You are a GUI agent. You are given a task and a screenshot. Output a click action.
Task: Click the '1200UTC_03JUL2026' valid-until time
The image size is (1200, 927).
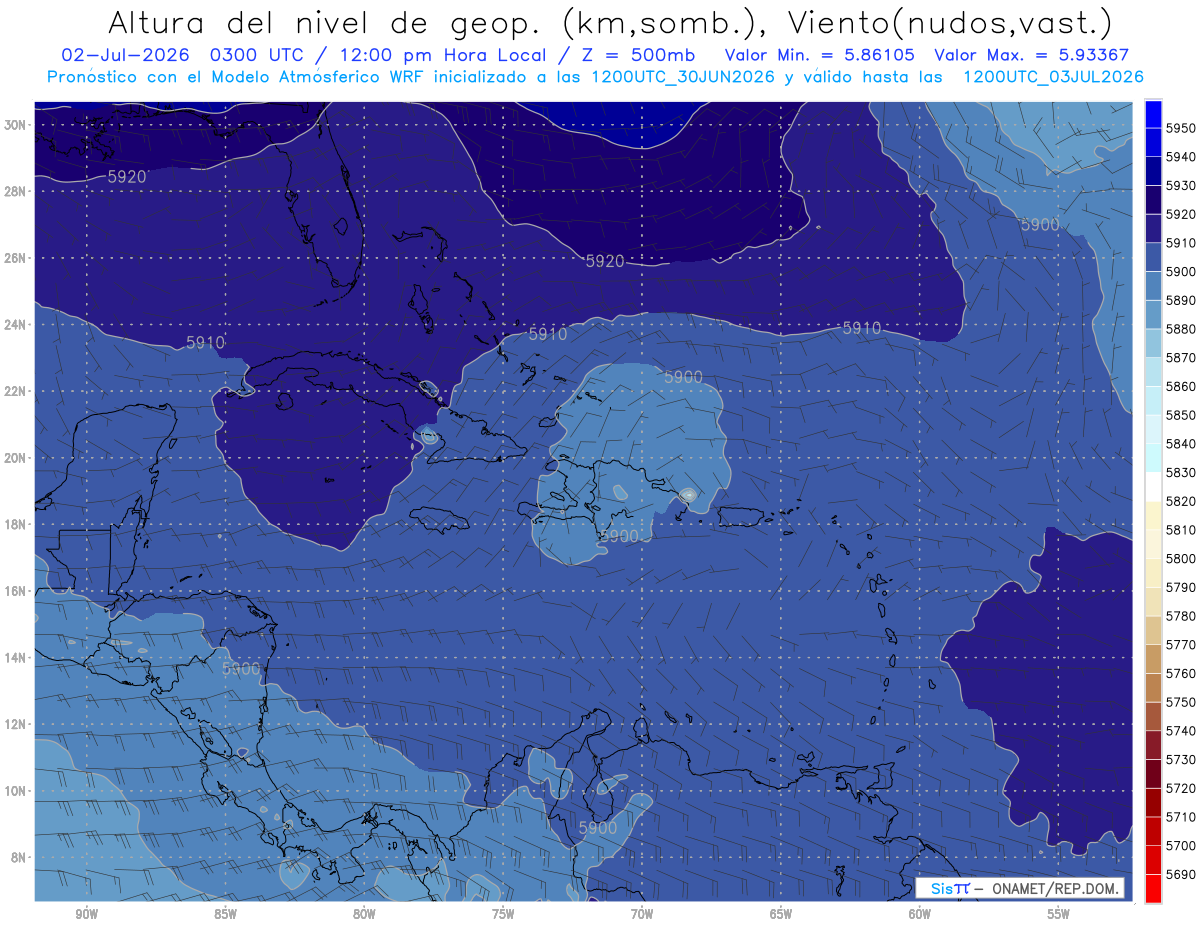point(1053,76)
